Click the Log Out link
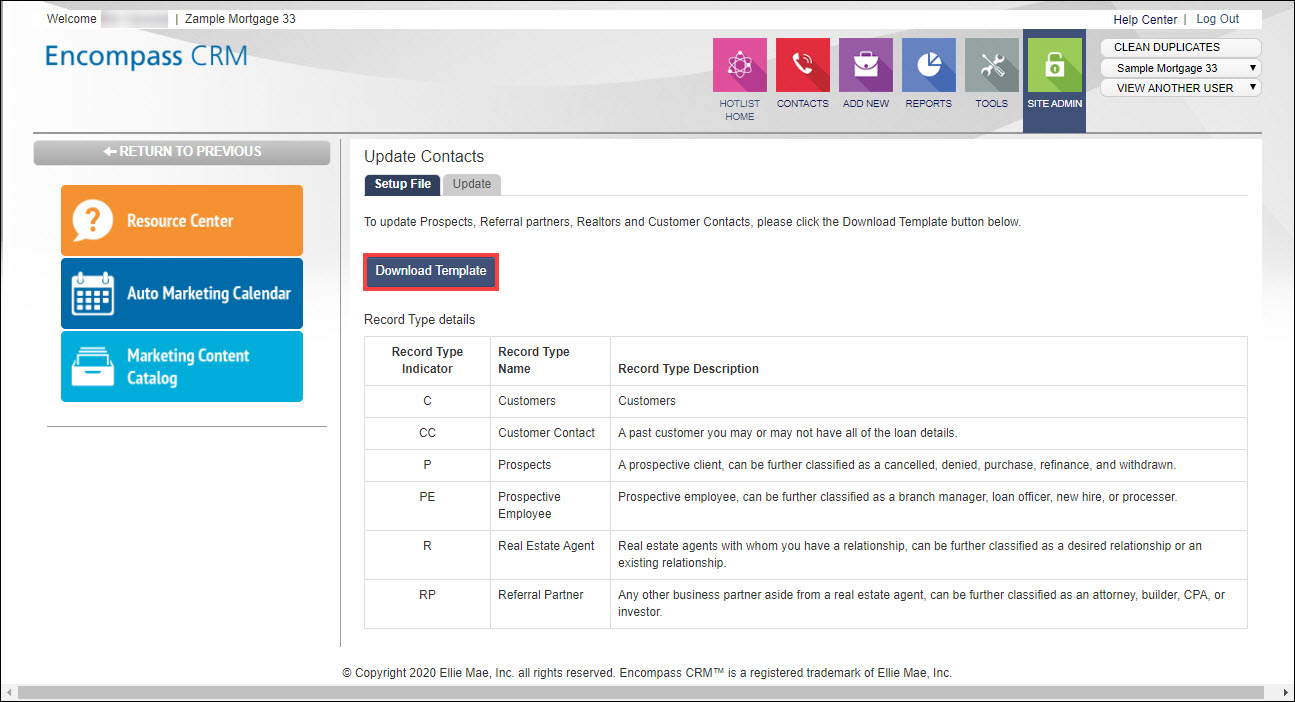Image resolution: width=1295 pixels, height=702 pixels. point(1217,19)
